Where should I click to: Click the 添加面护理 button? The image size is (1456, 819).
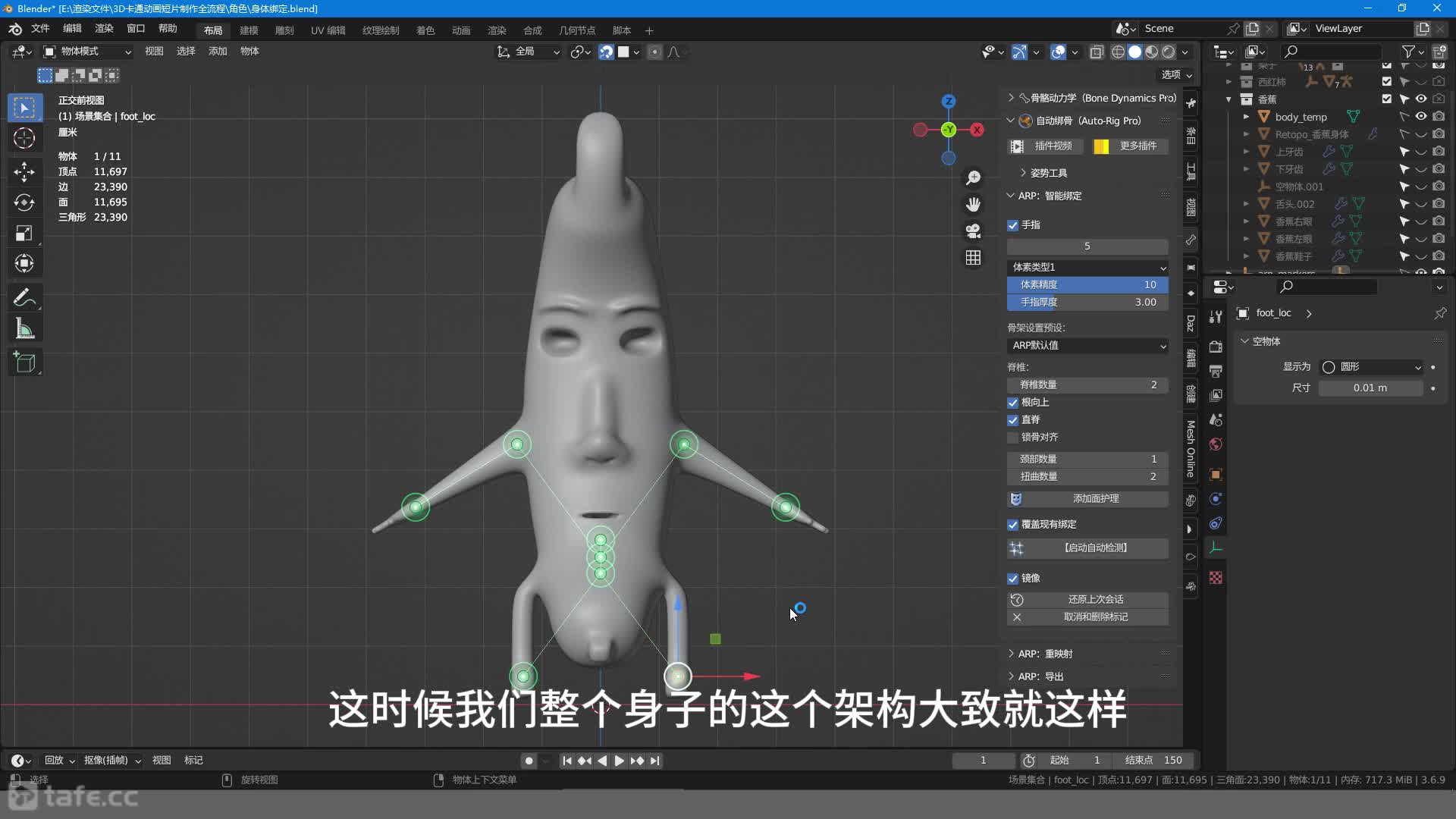[1087, 499]
